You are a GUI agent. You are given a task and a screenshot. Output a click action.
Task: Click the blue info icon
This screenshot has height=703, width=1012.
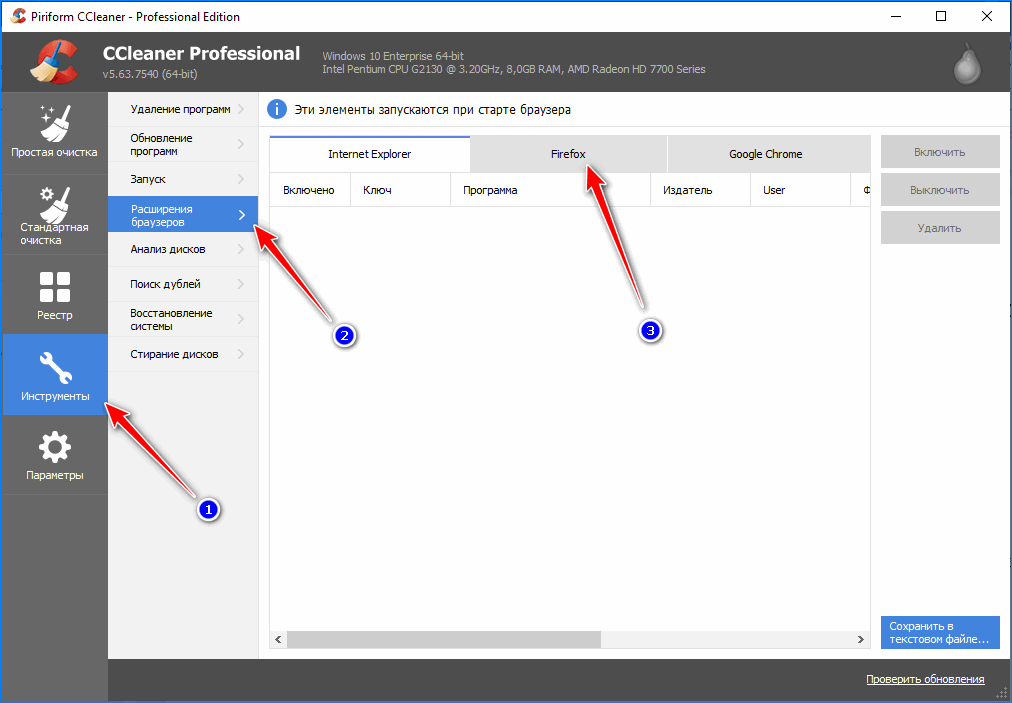click(277, 109)
